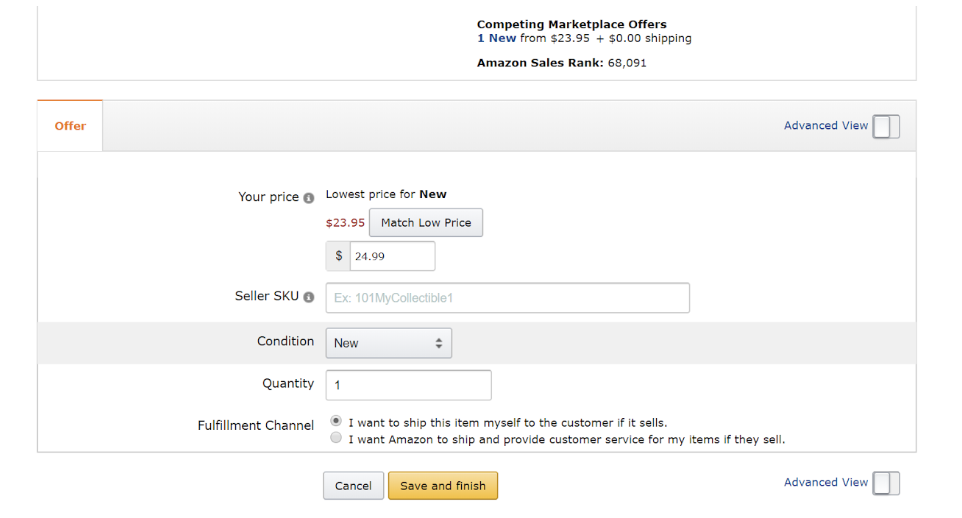
Task: Click the dollar sign prefix of price field
Action: coord(338,256)
